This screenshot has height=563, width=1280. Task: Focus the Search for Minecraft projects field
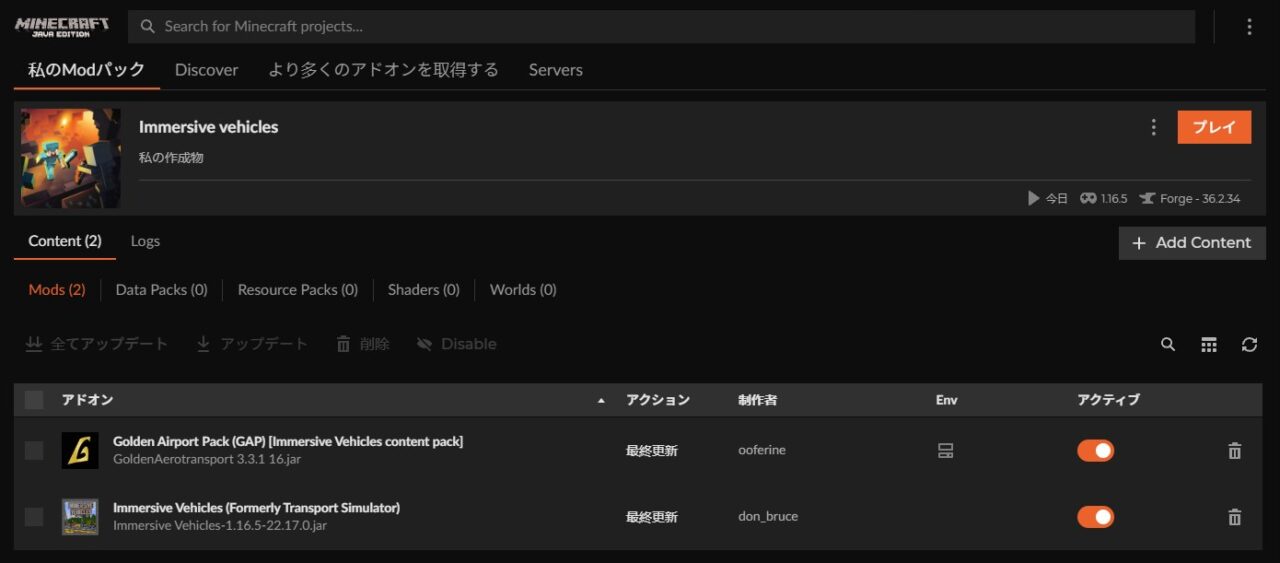click(x=662, y=27)
